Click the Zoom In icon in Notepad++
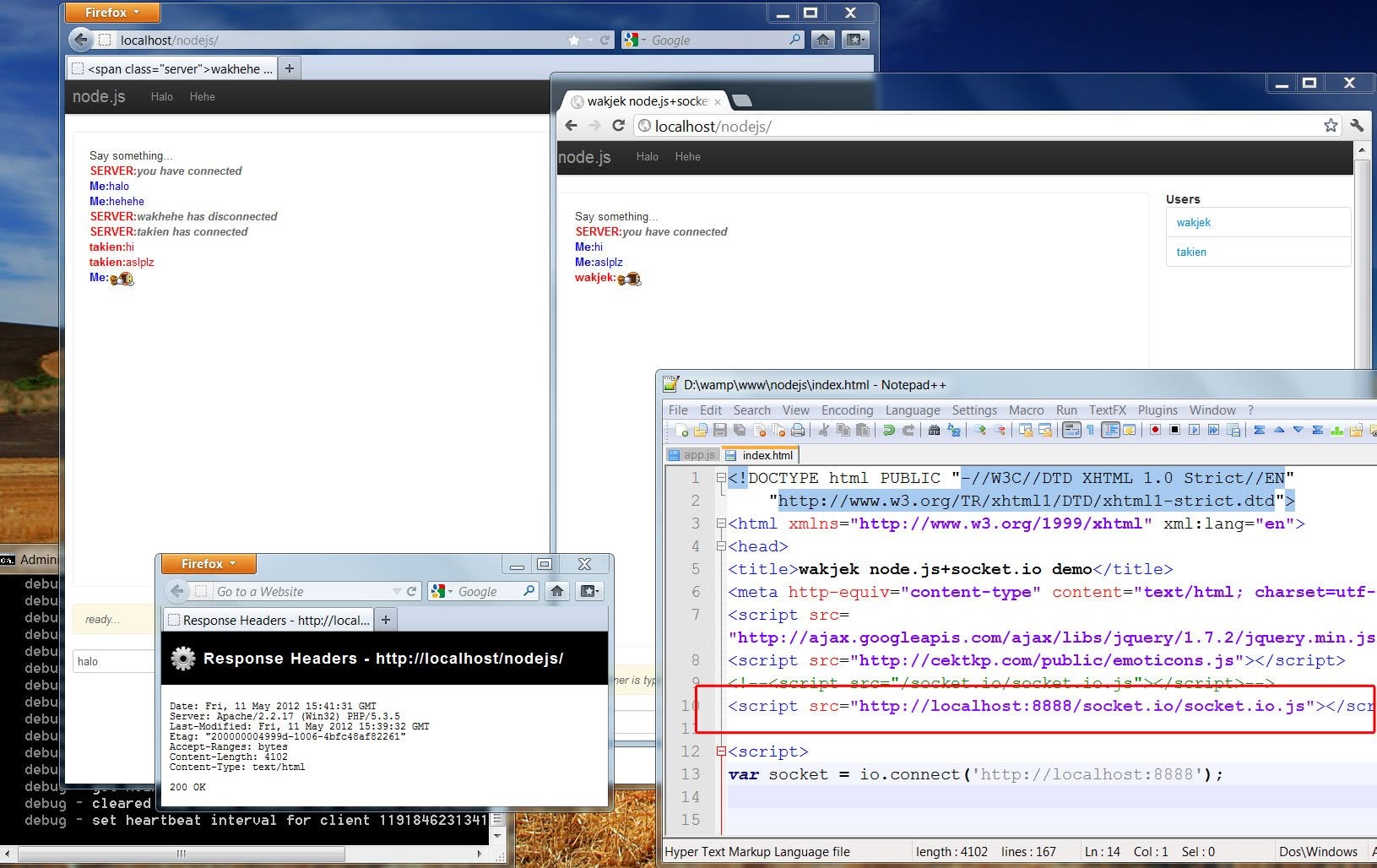 click(x=979, y=430)
